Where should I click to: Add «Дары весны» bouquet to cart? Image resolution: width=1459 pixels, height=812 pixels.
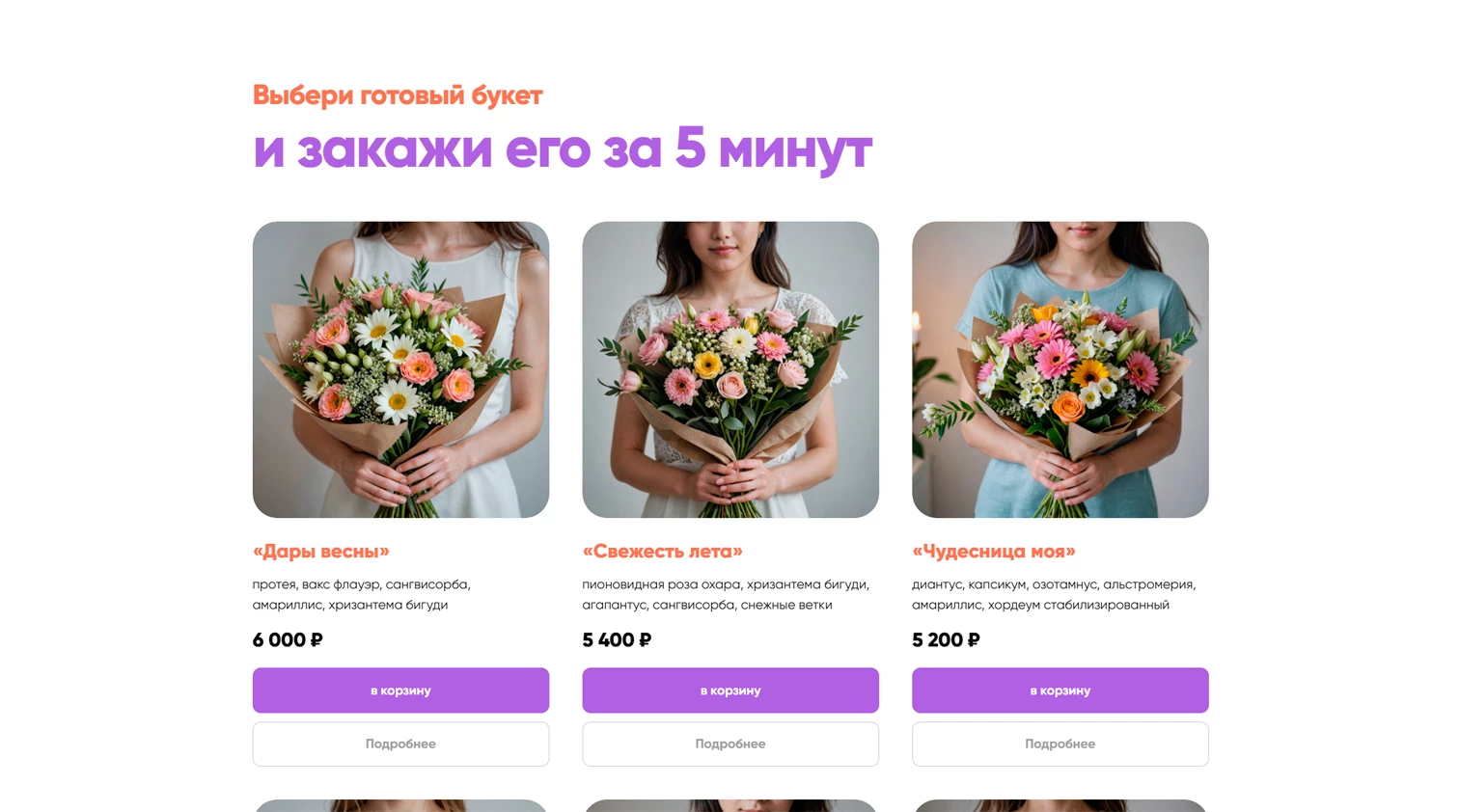(400, 690)
